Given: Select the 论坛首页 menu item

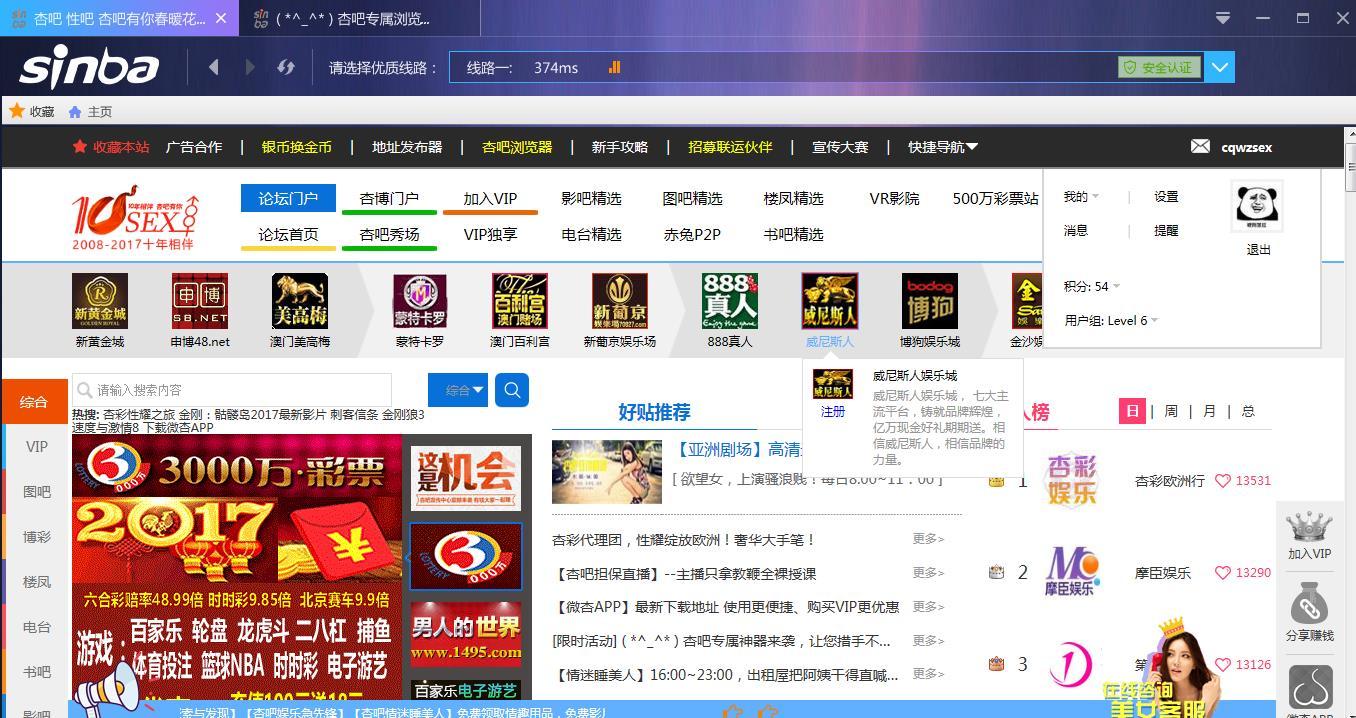Looking at the screenshot, I should (288, 234).
